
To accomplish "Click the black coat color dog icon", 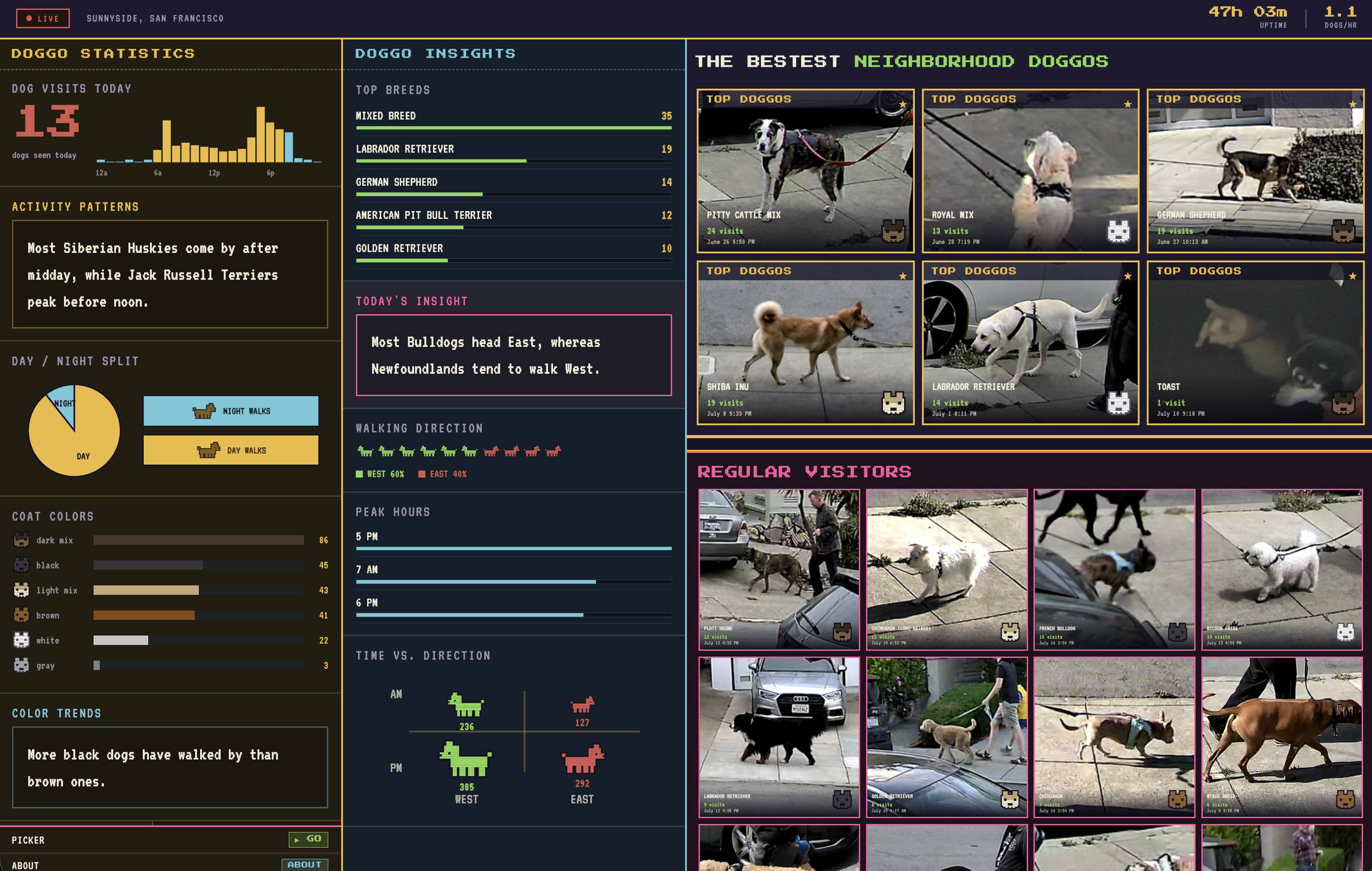I will pyautogui.click(x=21, y=565).
